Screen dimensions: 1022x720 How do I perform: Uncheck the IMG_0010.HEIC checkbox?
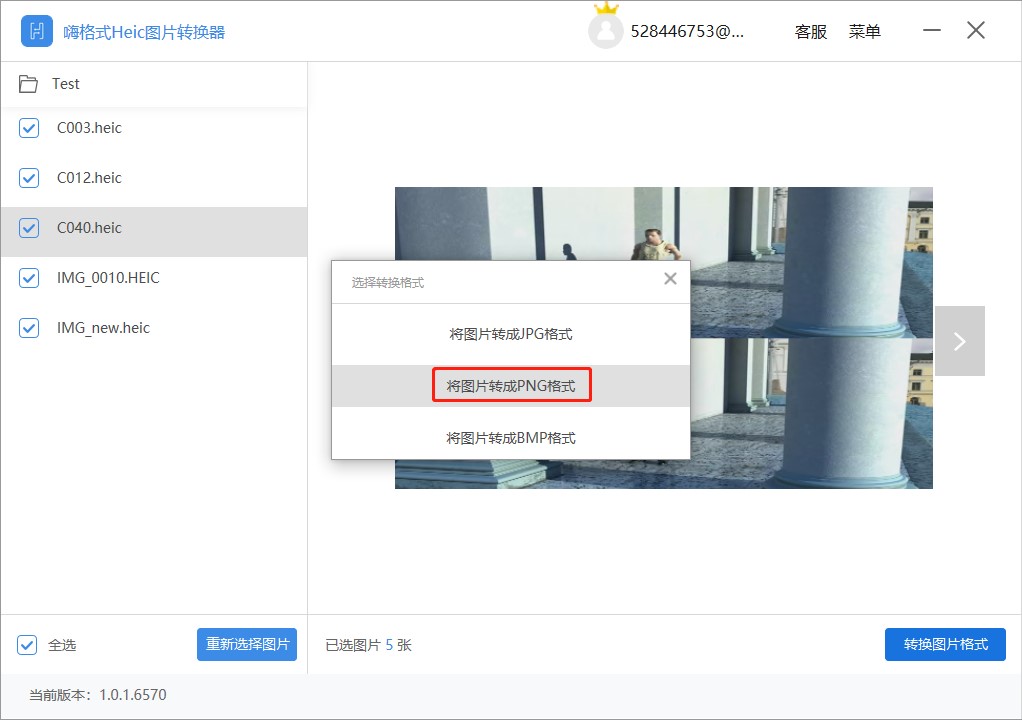[28, 278]
